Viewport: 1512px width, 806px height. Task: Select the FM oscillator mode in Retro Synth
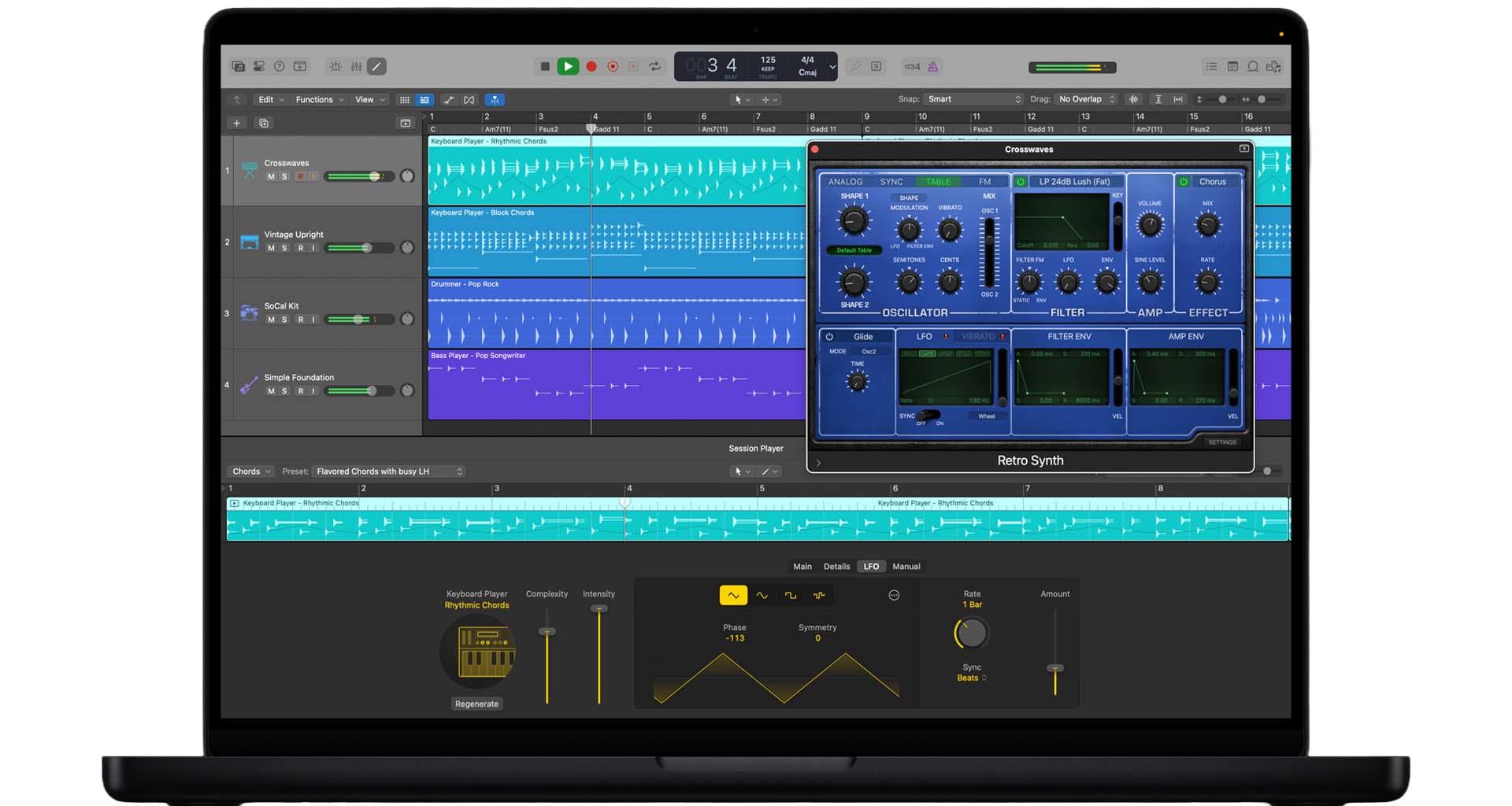[984, 182]
